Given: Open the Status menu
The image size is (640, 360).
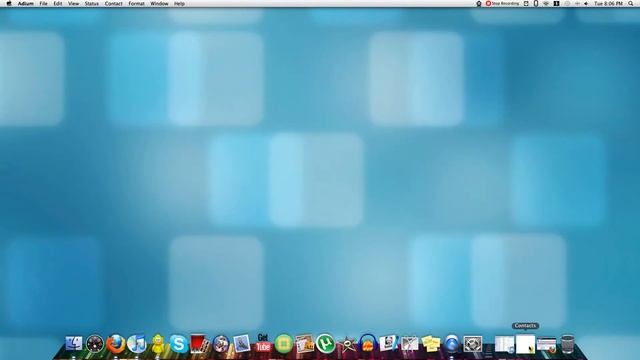Looking at the screenshot, I should pyautogui.click(x=91, y=4).
